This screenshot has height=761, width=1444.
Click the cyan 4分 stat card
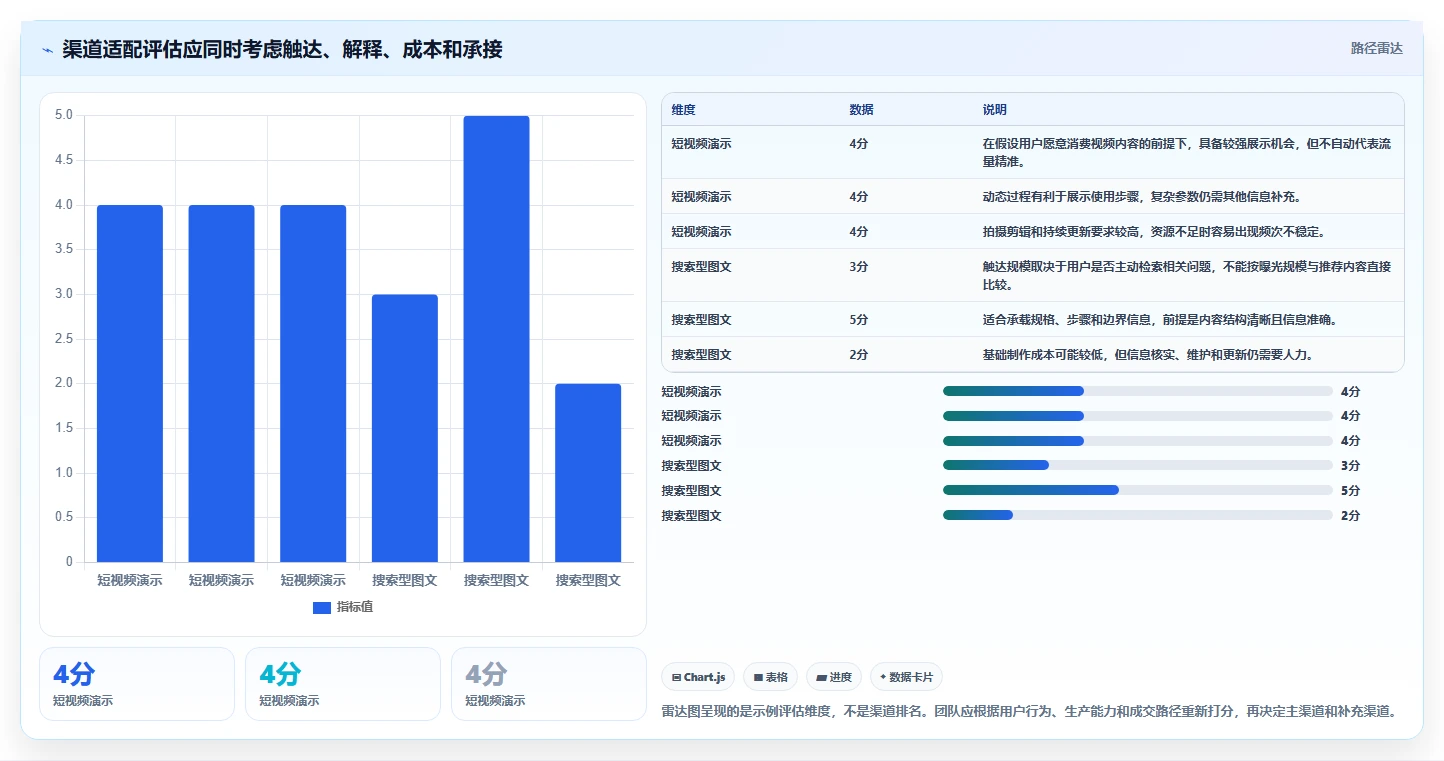point(343,684)
